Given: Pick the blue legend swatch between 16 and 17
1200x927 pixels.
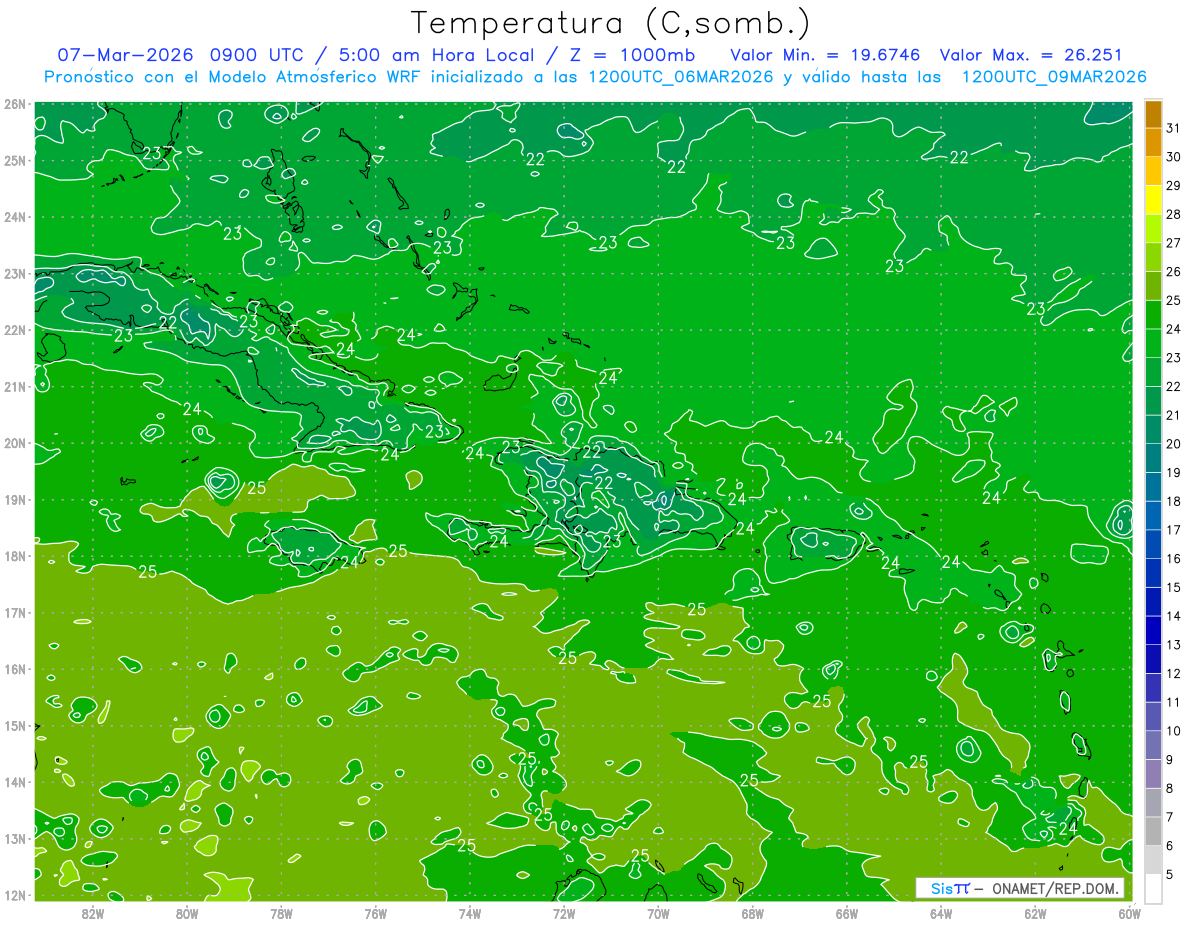Looking at the screenshot, I should tap(1153, 544).
